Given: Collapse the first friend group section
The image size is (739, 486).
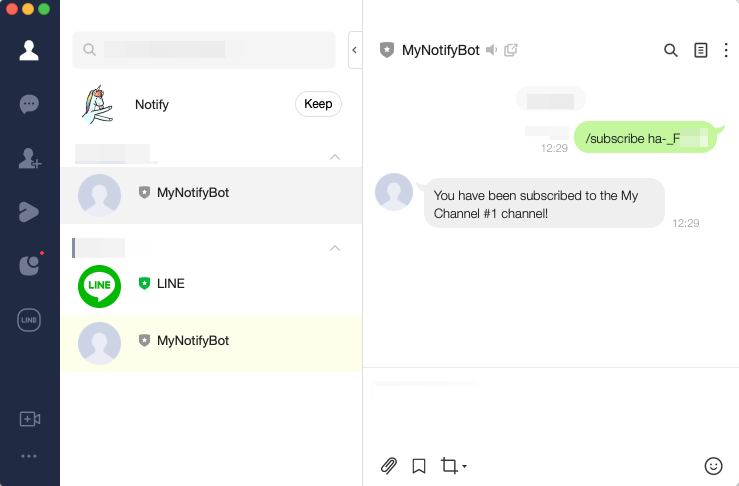Looking at the screenshot, I should (335, 157).
